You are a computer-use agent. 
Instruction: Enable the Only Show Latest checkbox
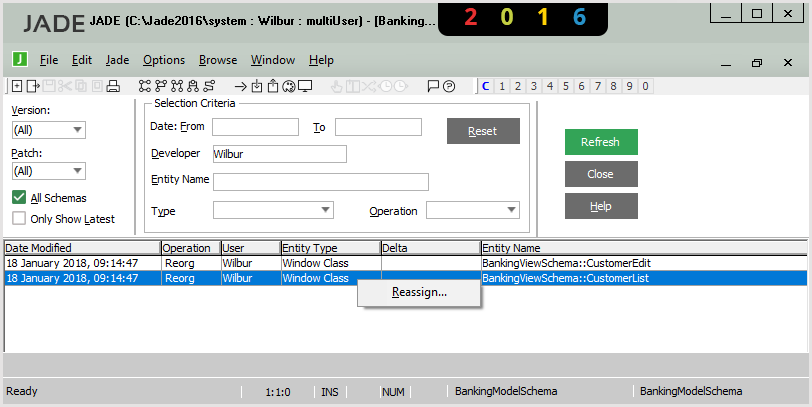tap(19, 219)
